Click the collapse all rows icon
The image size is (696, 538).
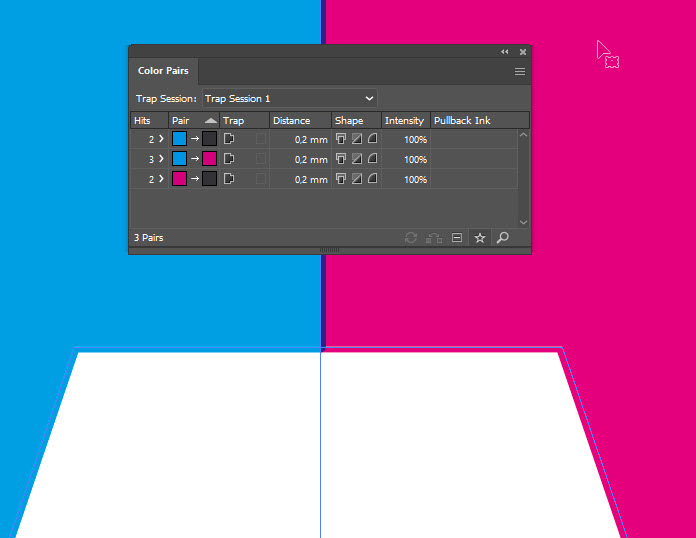(457, 238)
